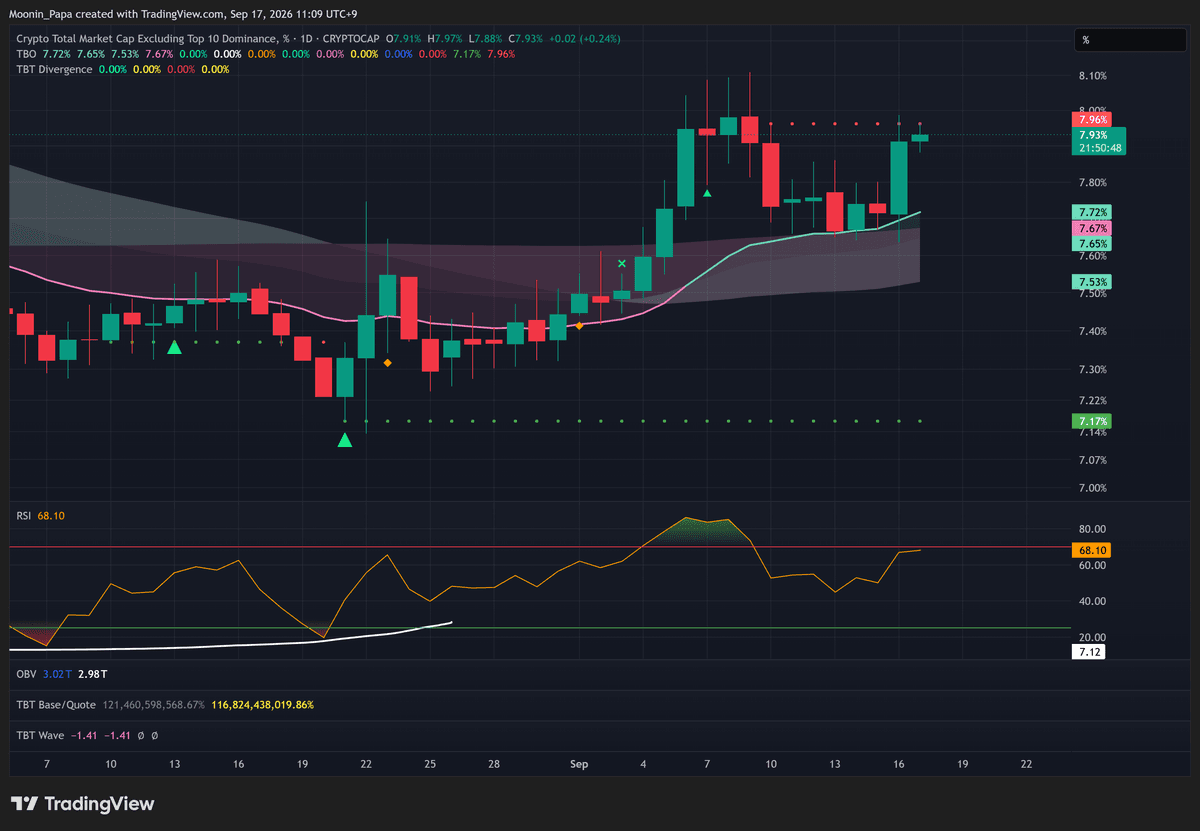Image resolution: width=1200 pixels, height=831 pixels.
Task: Select the TBT Divergence indicator label
Action: pos(54,69)
